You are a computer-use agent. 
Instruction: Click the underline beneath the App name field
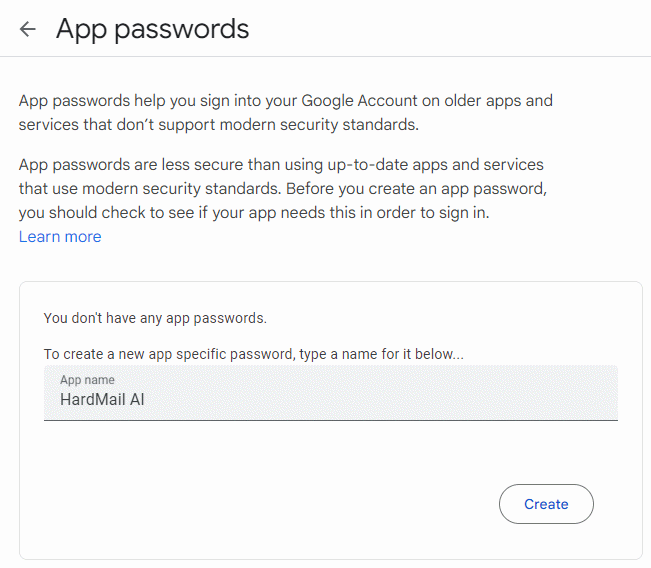[330, 420]
